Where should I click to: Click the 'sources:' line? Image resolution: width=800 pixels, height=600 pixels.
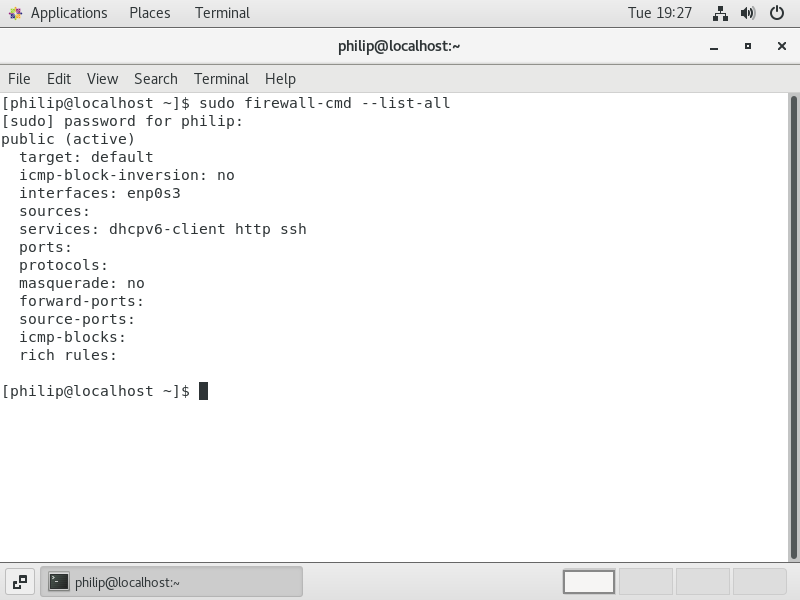pyautogui.click(x=55, y=211)
